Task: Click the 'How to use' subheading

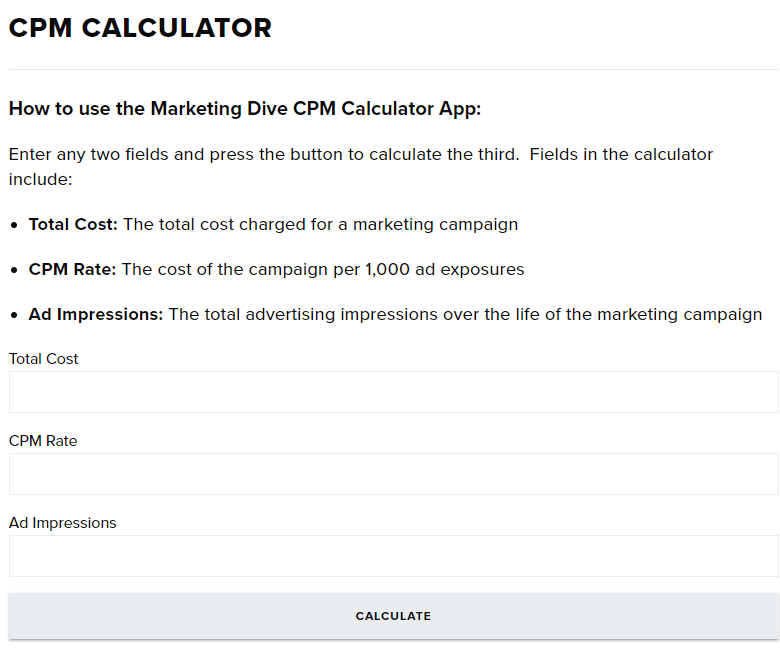Action: click(245, 108)
